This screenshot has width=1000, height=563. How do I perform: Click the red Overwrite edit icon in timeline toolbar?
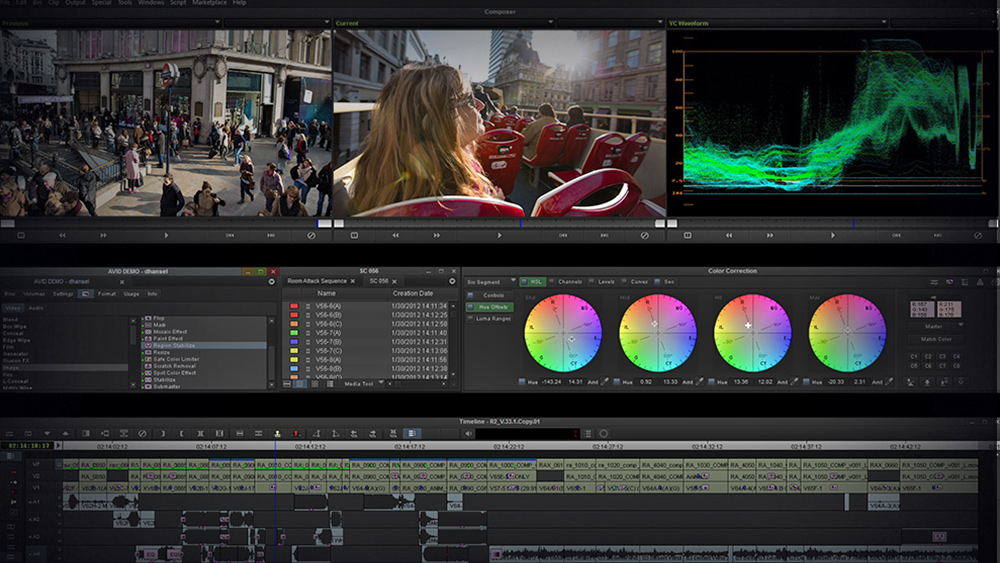point(296,433)
